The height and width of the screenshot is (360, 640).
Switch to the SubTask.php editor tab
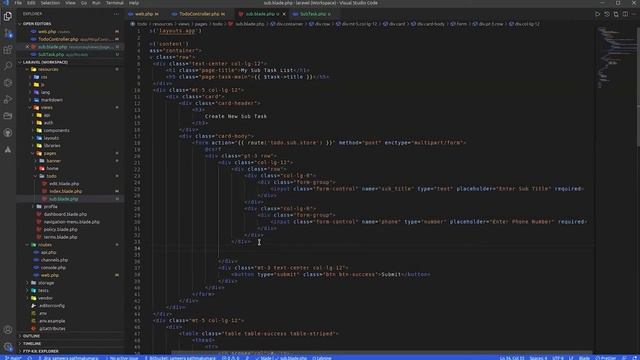[312, 14]
